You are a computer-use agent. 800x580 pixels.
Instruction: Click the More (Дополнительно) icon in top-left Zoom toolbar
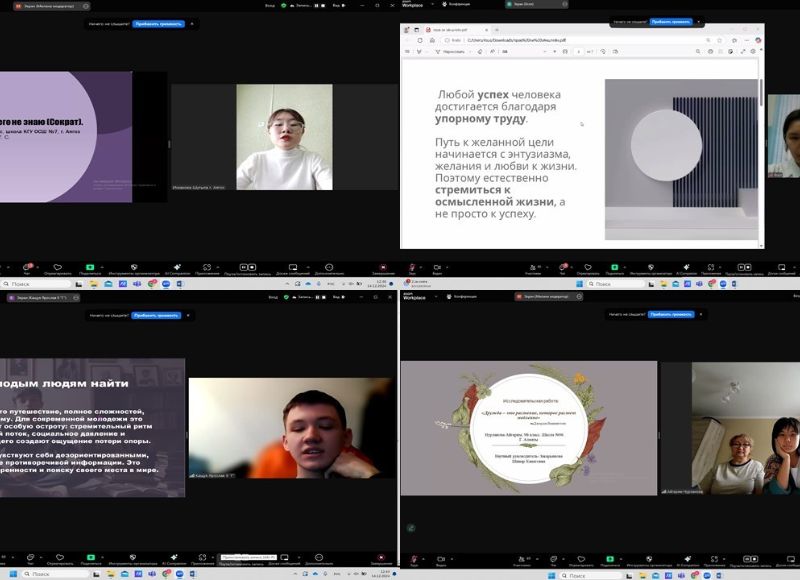coord(329,267)
